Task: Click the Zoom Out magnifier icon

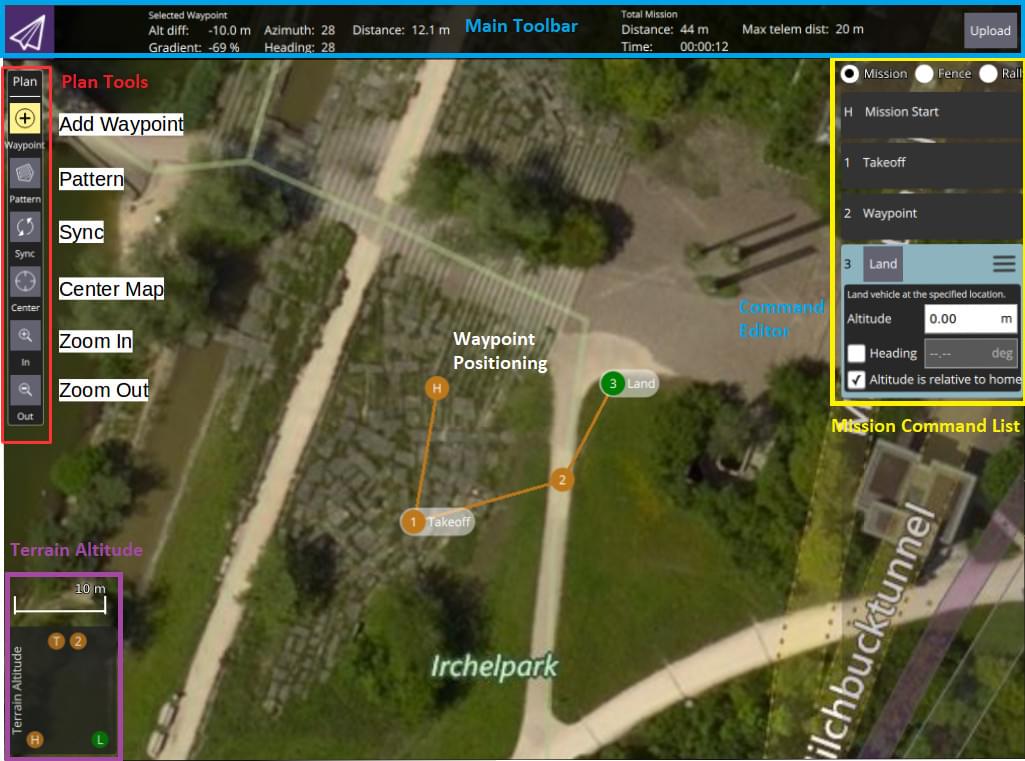Action: (25, 390)
